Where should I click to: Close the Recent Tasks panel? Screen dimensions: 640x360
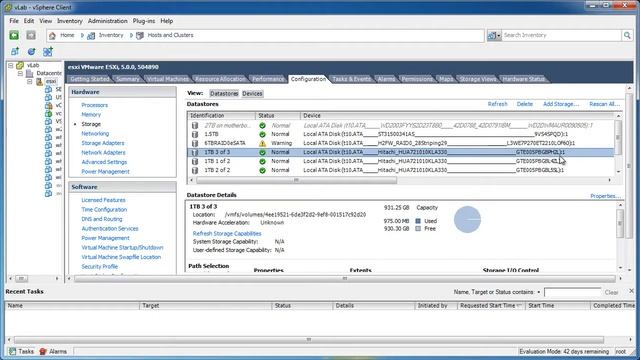pos(631,291)
